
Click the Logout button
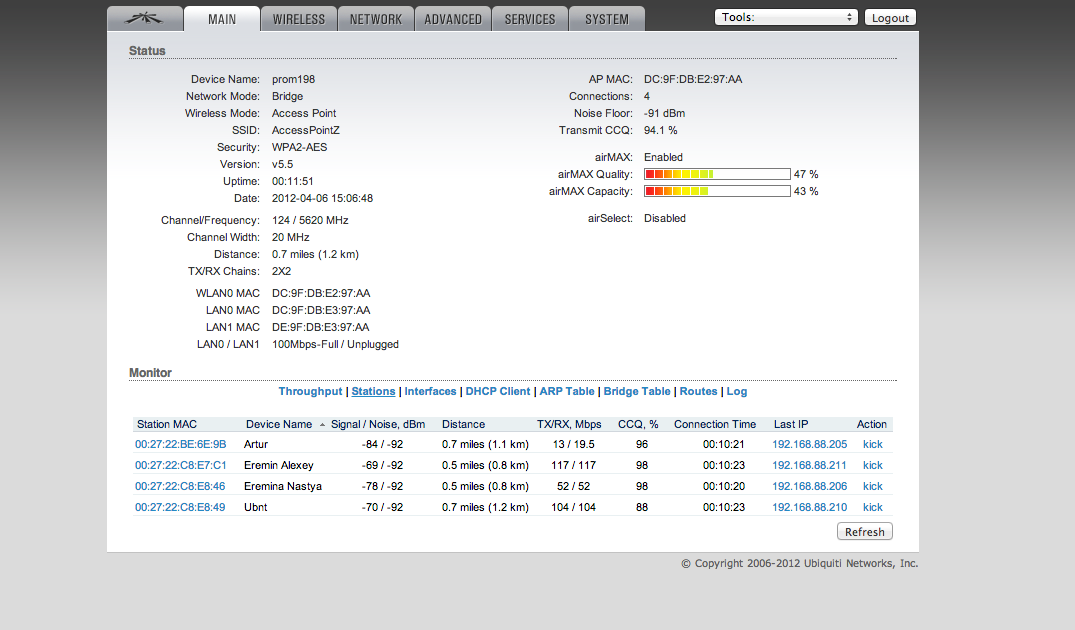tap(890, 18)
